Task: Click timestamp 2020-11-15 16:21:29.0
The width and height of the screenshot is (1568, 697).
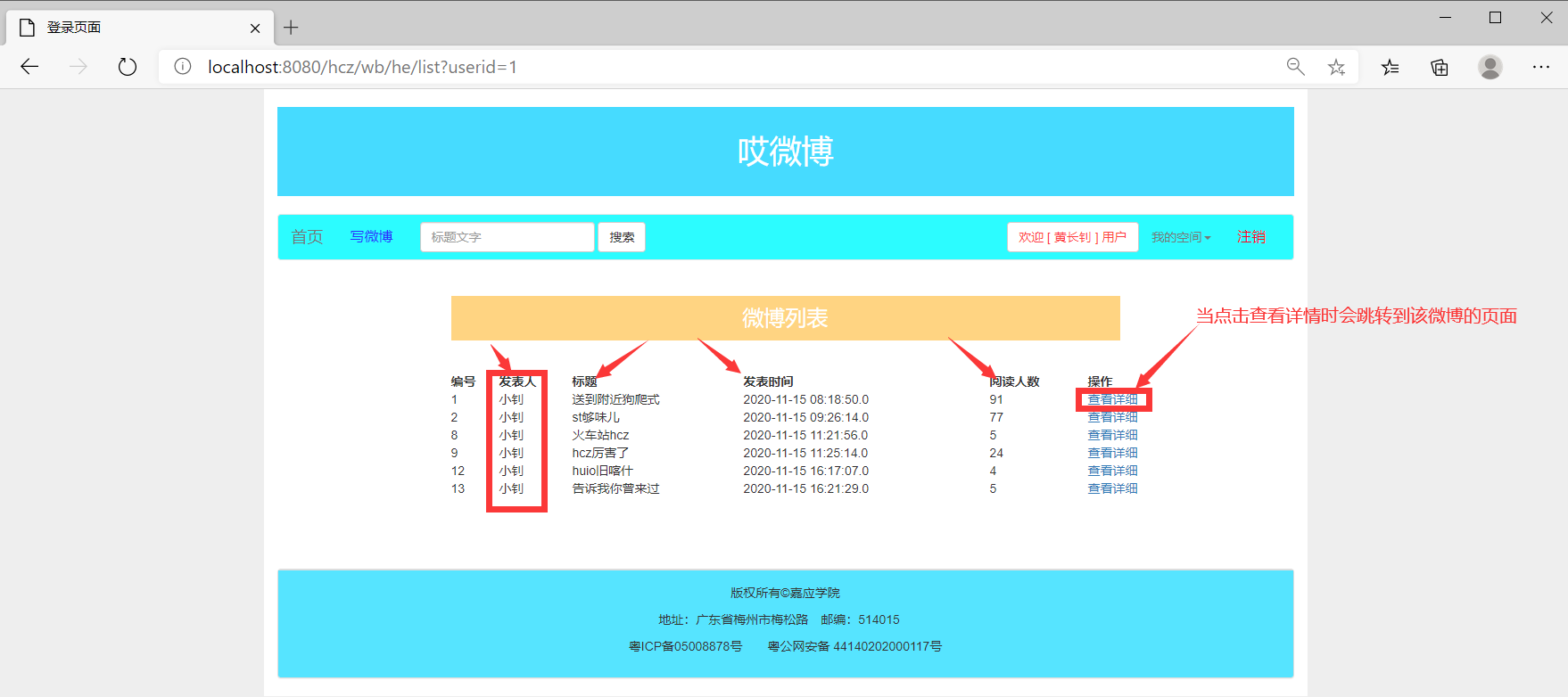Action: [x=805, y=488]
